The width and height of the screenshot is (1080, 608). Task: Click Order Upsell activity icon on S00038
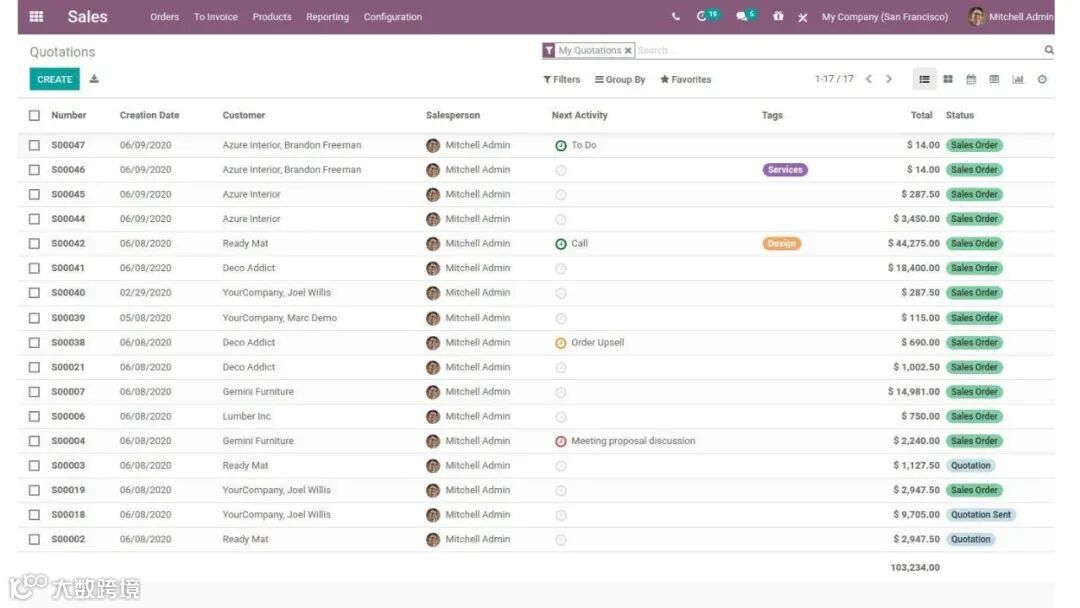point(561,343)
